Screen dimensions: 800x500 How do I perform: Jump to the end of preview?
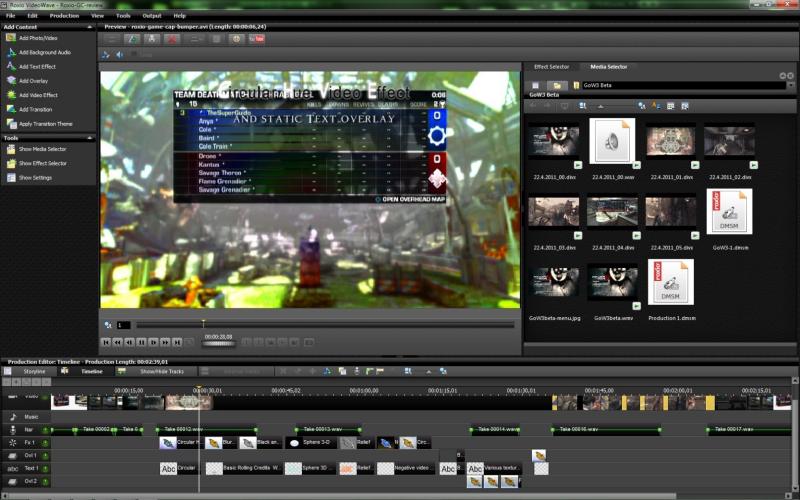177,342
